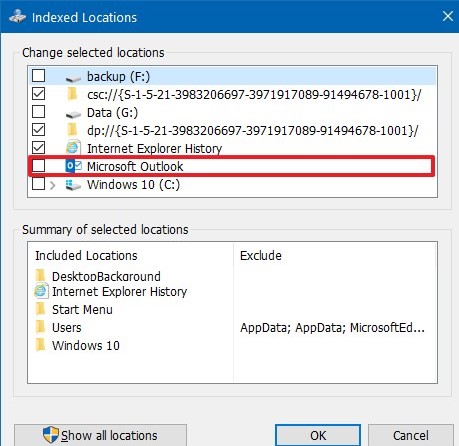Select the Data (G:) row label
459x446 pixels.
coord(112,113)
